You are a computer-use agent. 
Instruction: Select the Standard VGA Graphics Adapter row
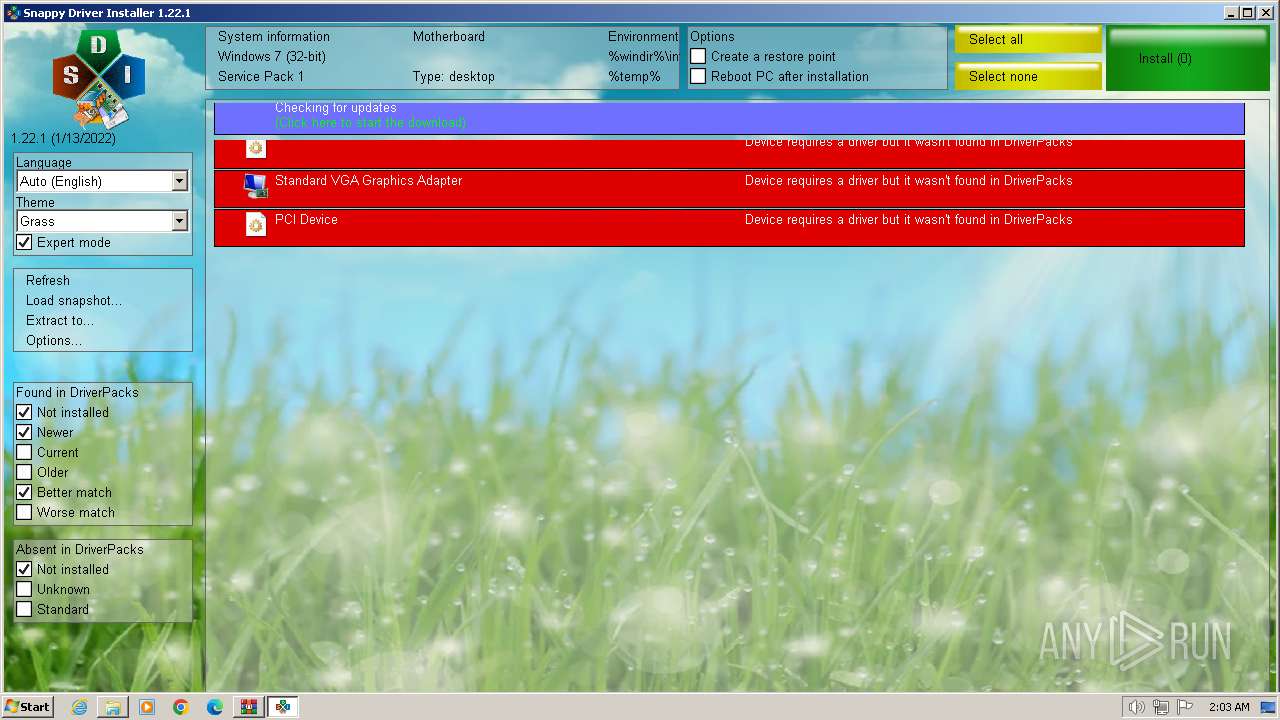click(x=729, y=189)
